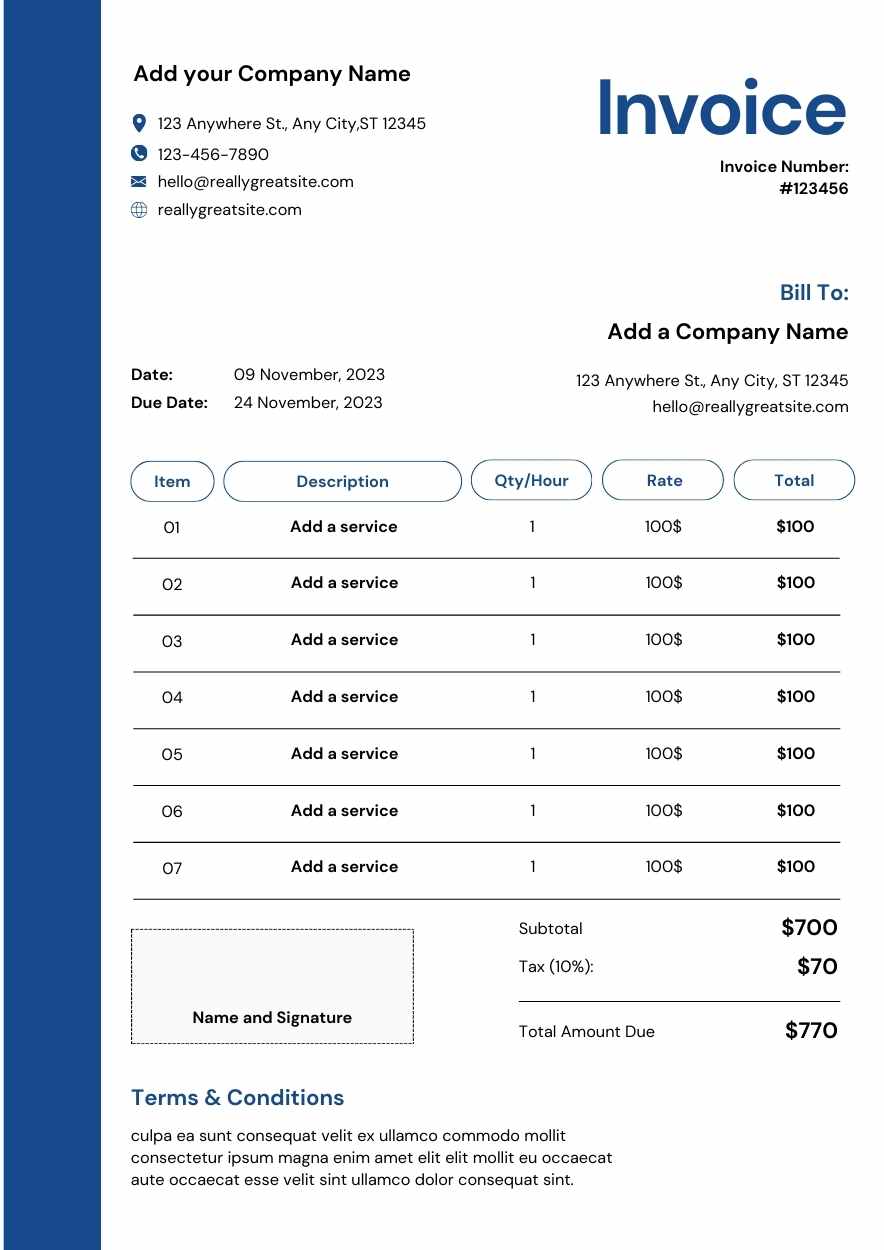The image size is (884, 1250).
Task: Click the reallygreatsite.com website text
Action: pos(229,210)
